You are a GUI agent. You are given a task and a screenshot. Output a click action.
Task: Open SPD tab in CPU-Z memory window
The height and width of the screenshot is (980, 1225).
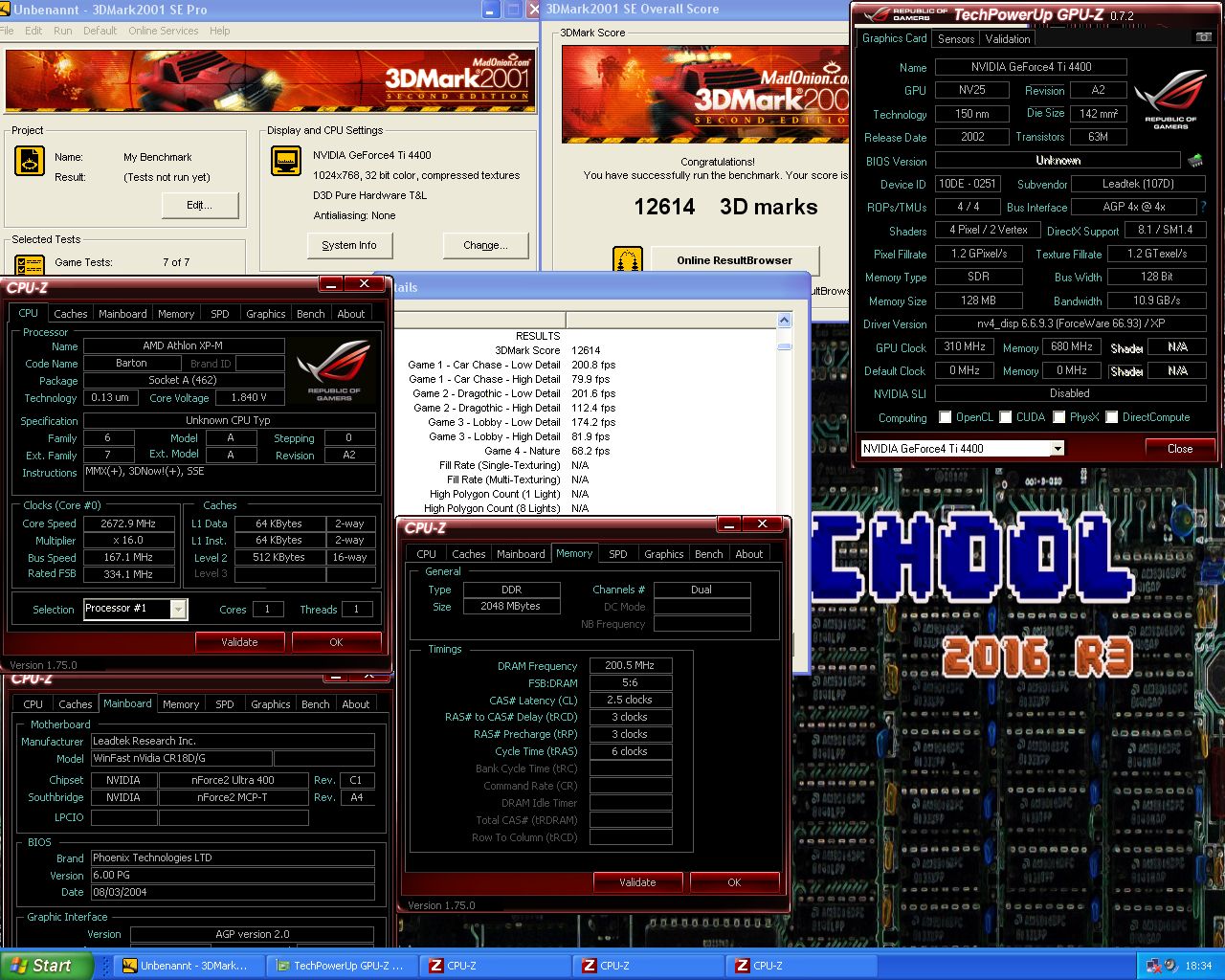618,554
